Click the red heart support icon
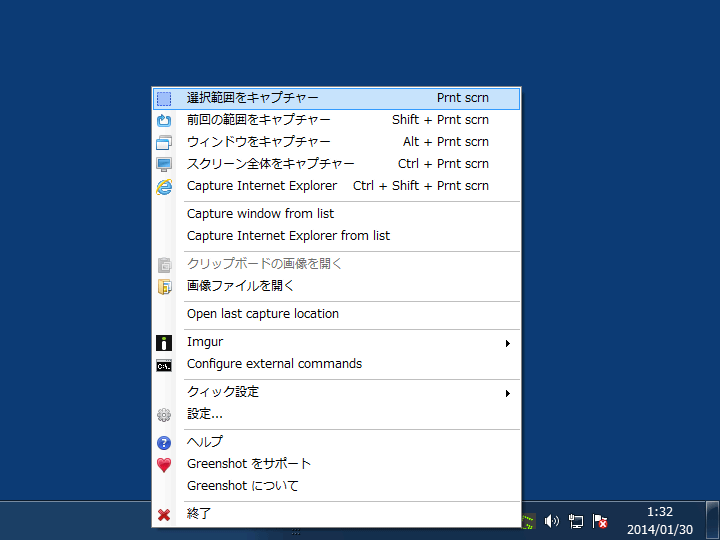 pos(165,465)
